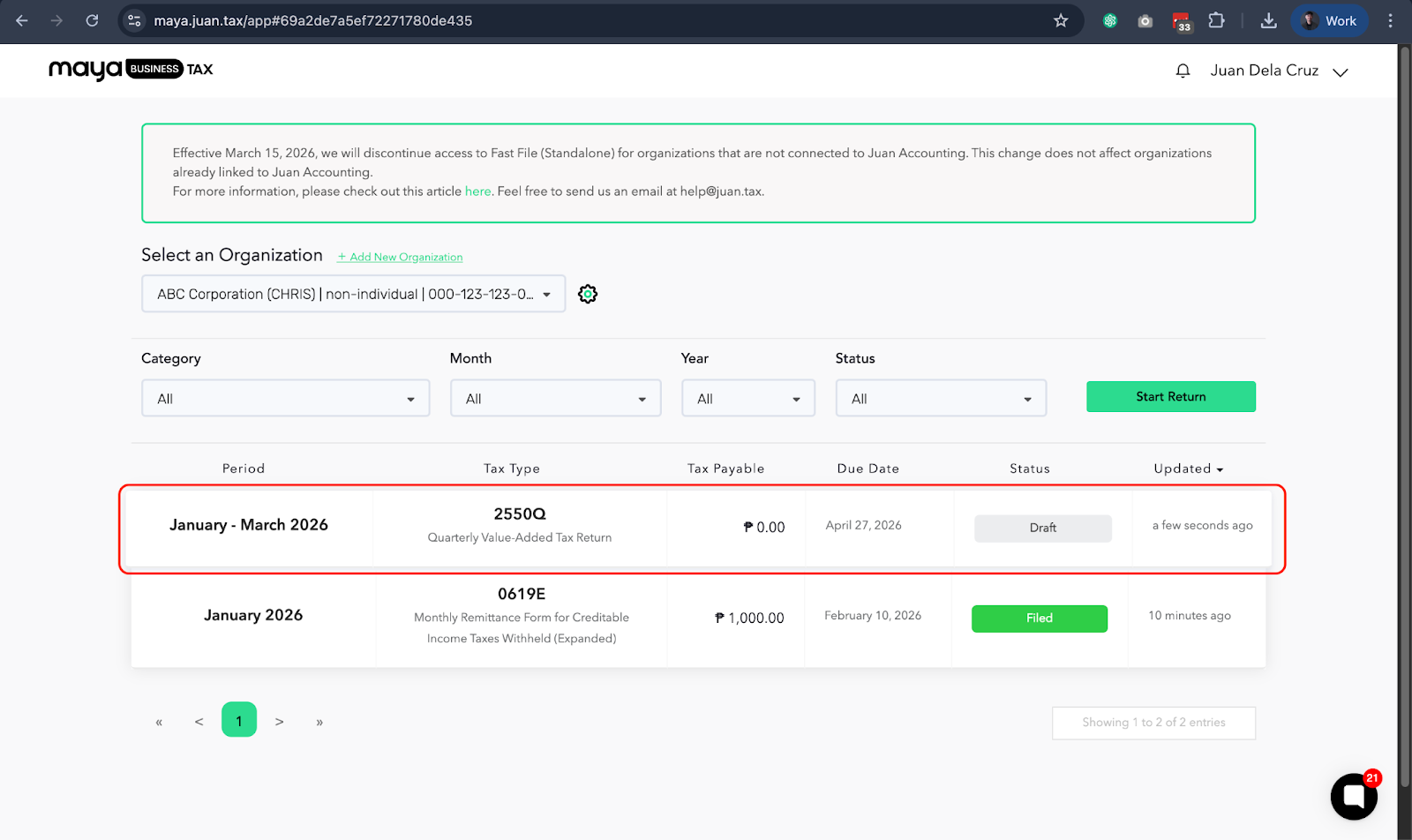Viewport: 1412px width, 840px height.
Task: Open the chat support widget
Action: point(1354,796)
